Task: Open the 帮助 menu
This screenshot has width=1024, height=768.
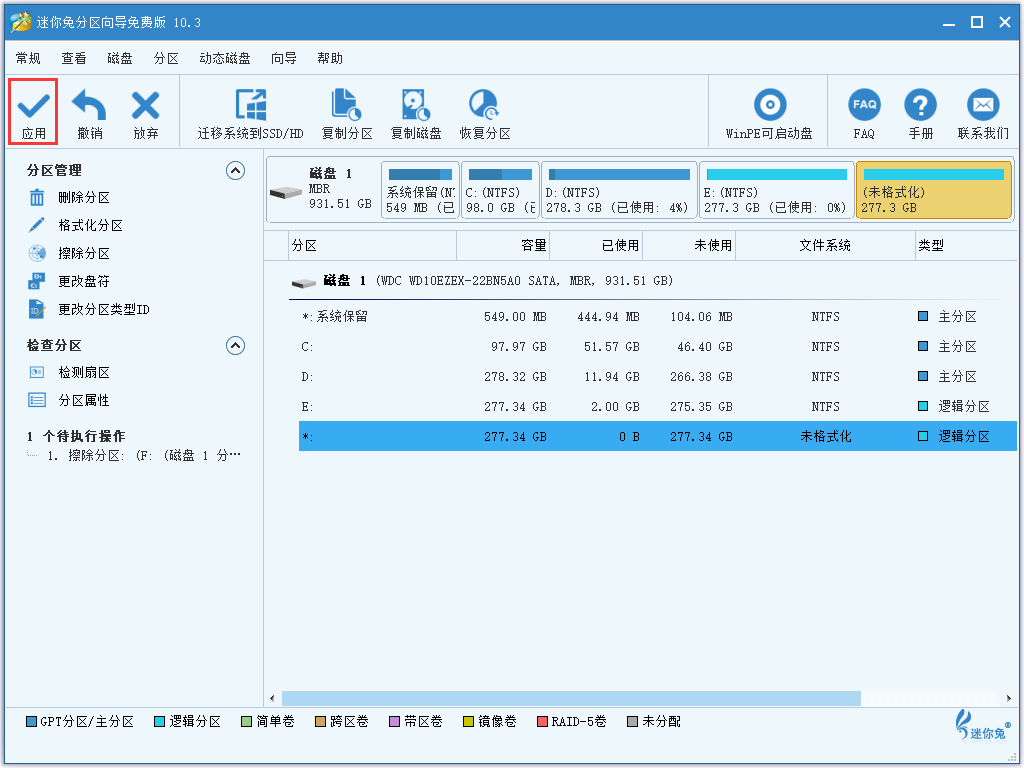Action: [330, 59]
